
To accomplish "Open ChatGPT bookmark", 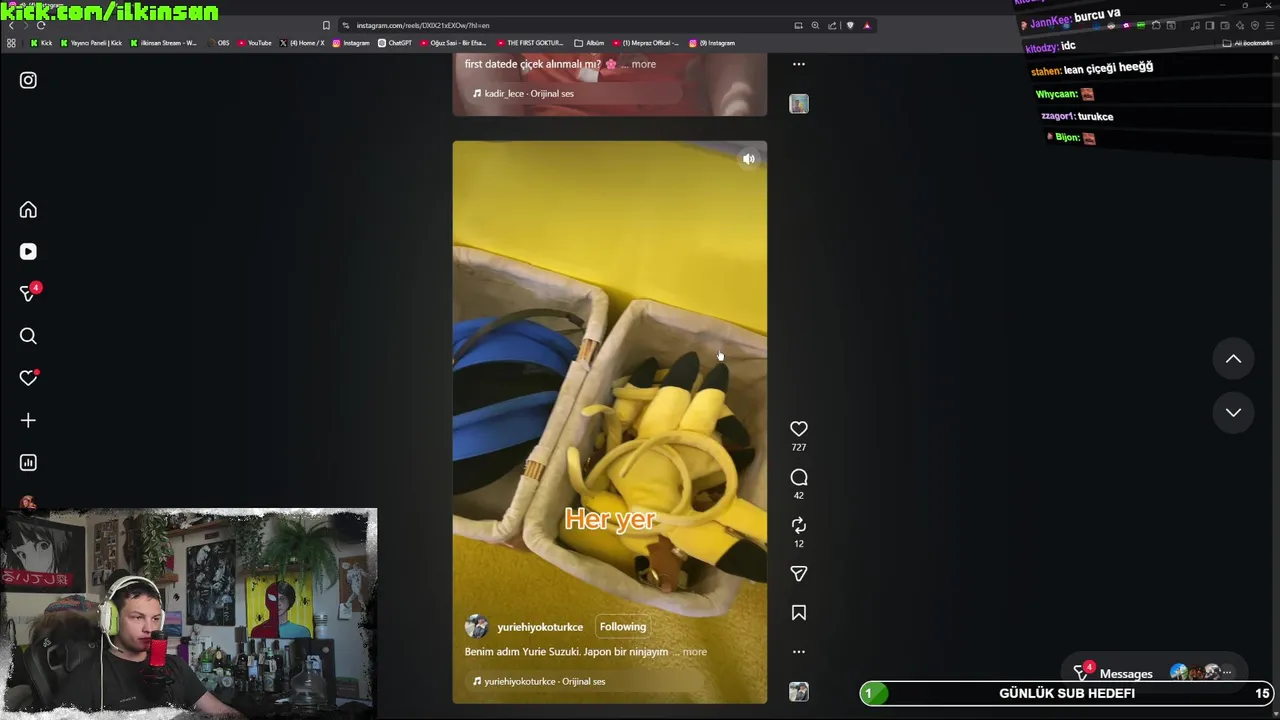I will [x=395, y=43].
